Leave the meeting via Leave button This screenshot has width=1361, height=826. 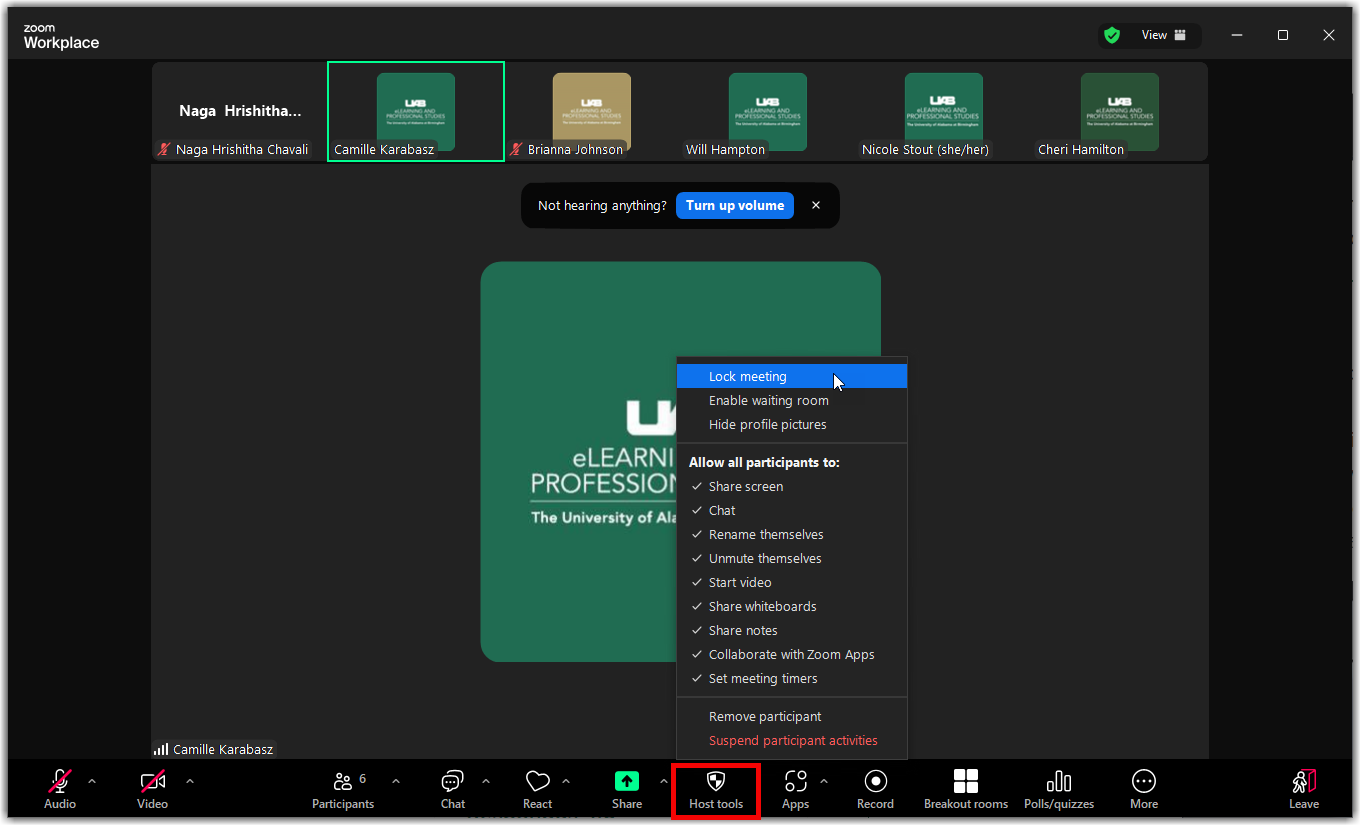[1303, 789]
